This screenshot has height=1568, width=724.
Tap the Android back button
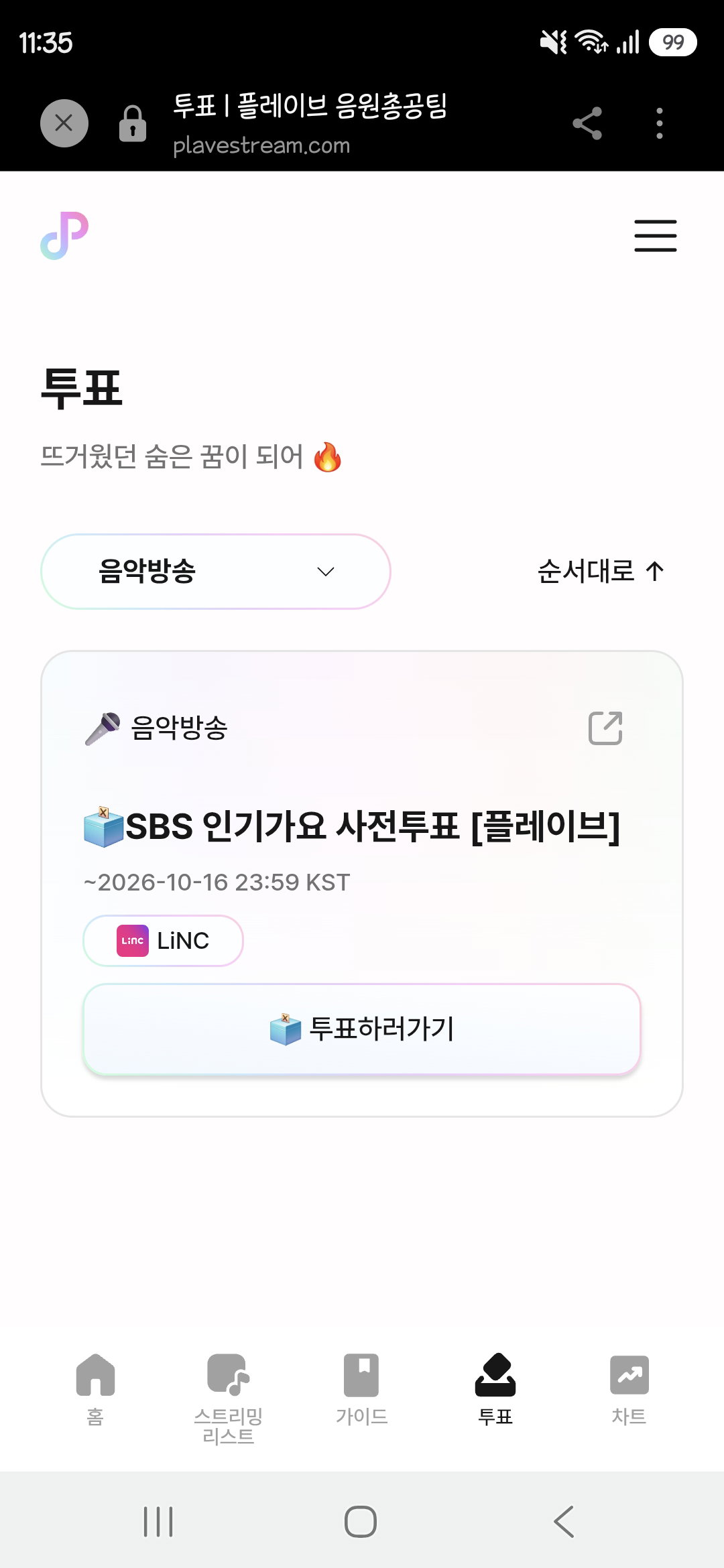(564, 1521)
